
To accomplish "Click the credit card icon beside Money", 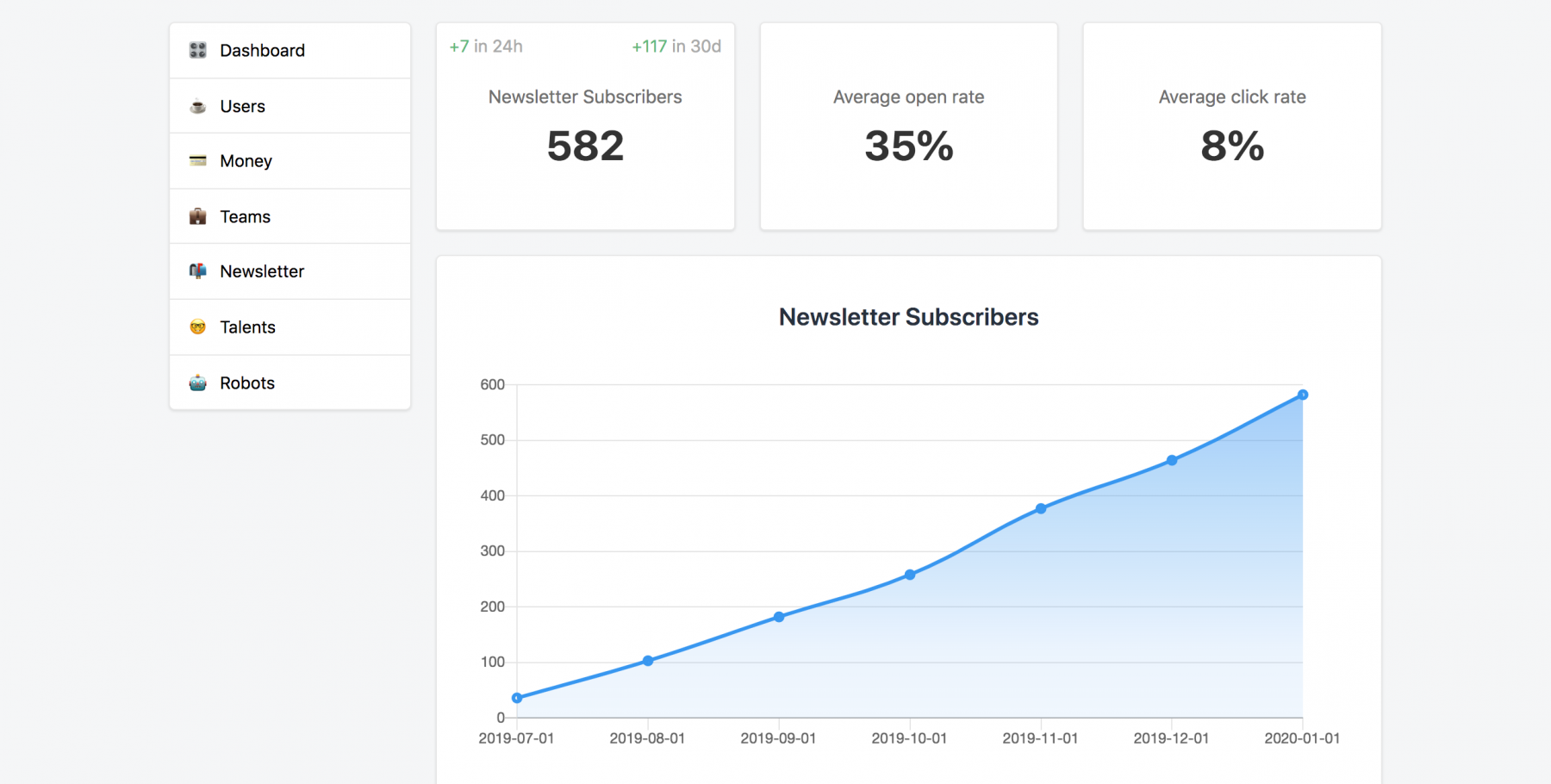I will [197, 161].
